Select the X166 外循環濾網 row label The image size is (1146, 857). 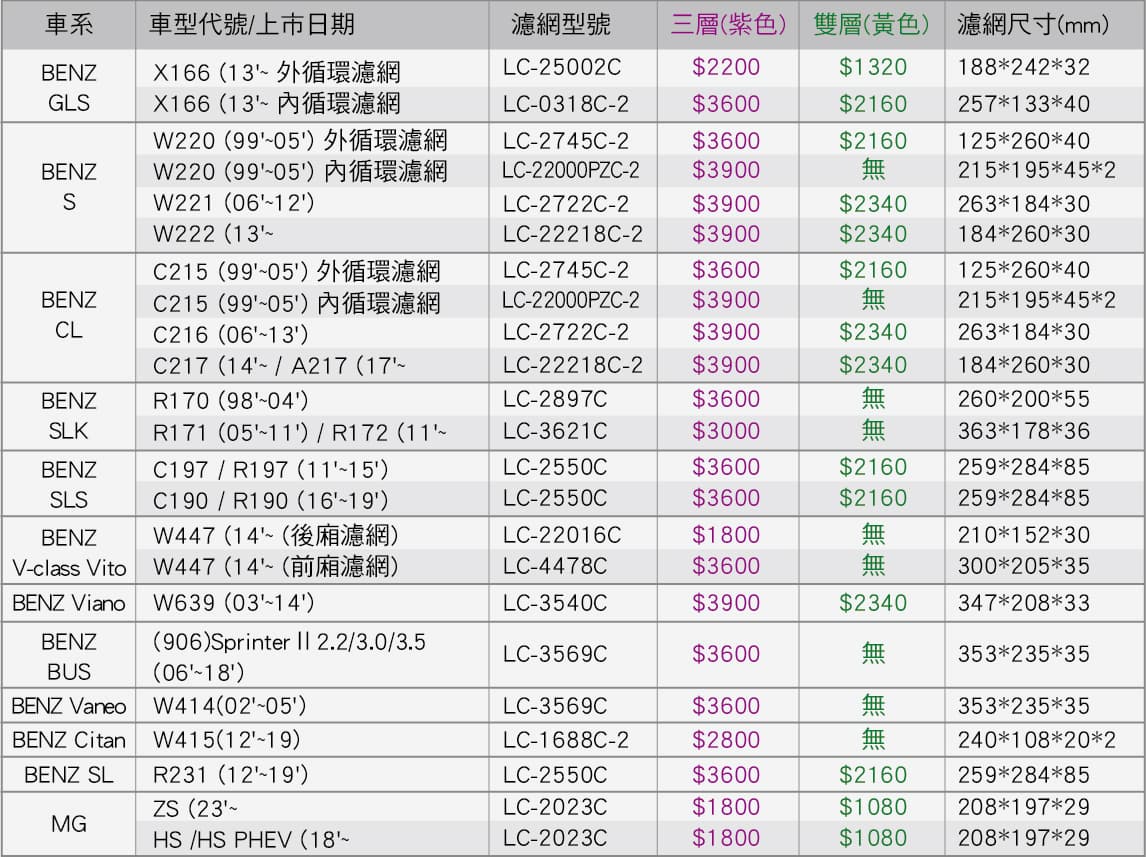(x=276, y=72)
